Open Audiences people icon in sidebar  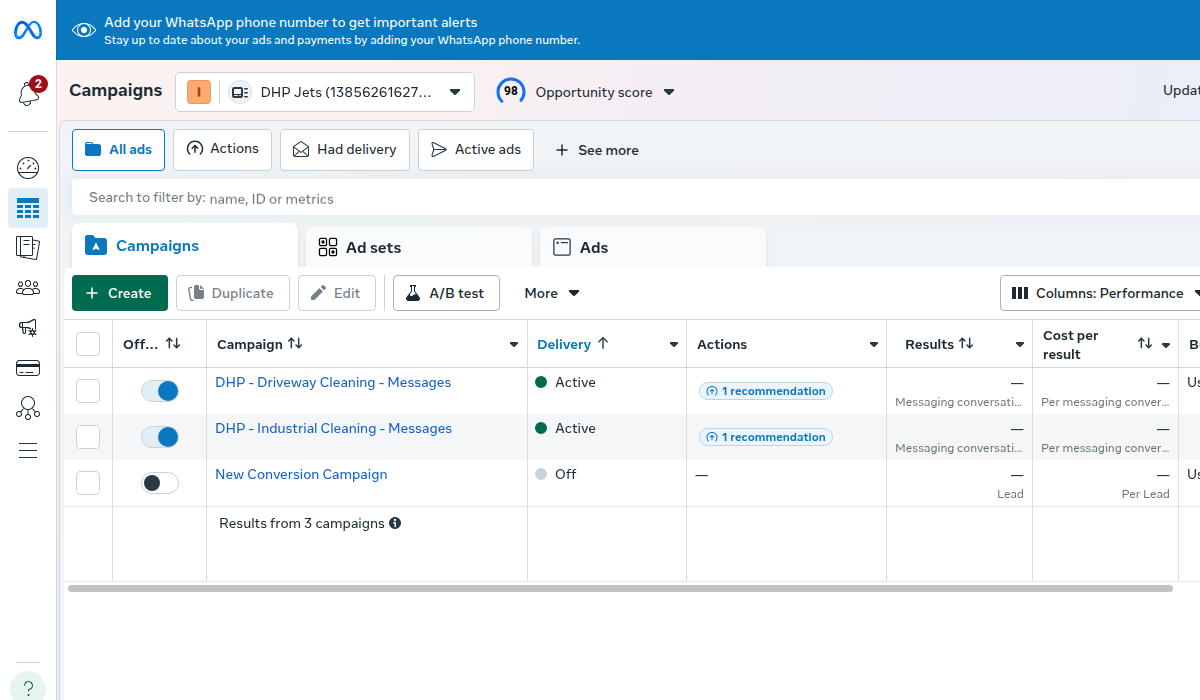pyautogui.click(x=28, y=288)
